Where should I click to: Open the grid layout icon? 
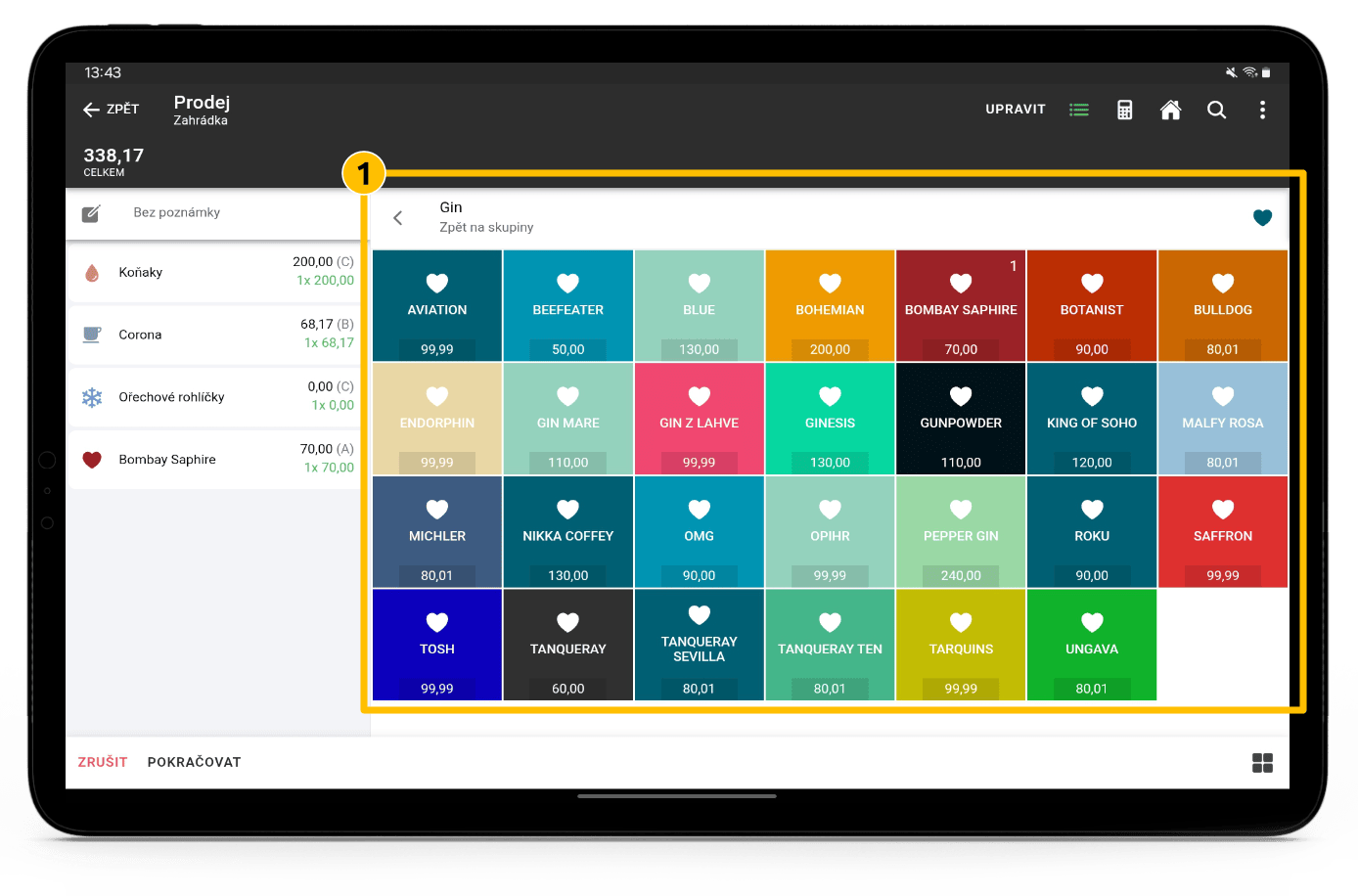pos(1263,763)
